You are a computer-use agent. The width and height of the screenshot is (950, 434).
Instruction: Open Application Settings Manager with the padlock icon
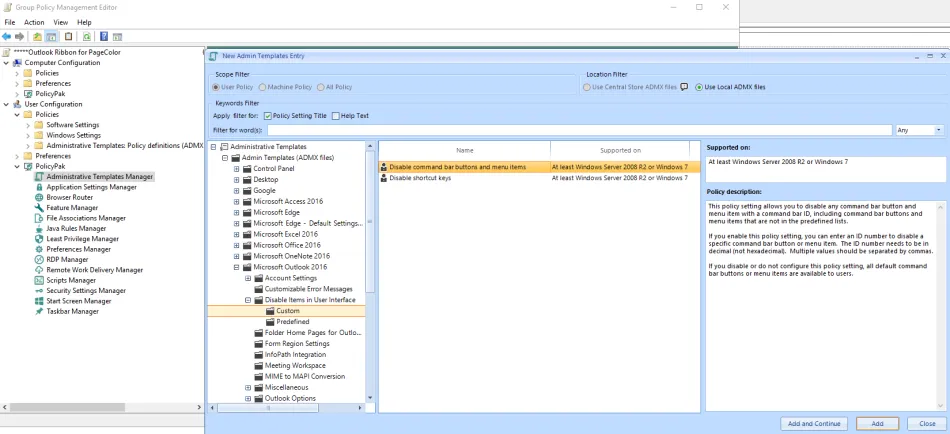click(90, 187)
